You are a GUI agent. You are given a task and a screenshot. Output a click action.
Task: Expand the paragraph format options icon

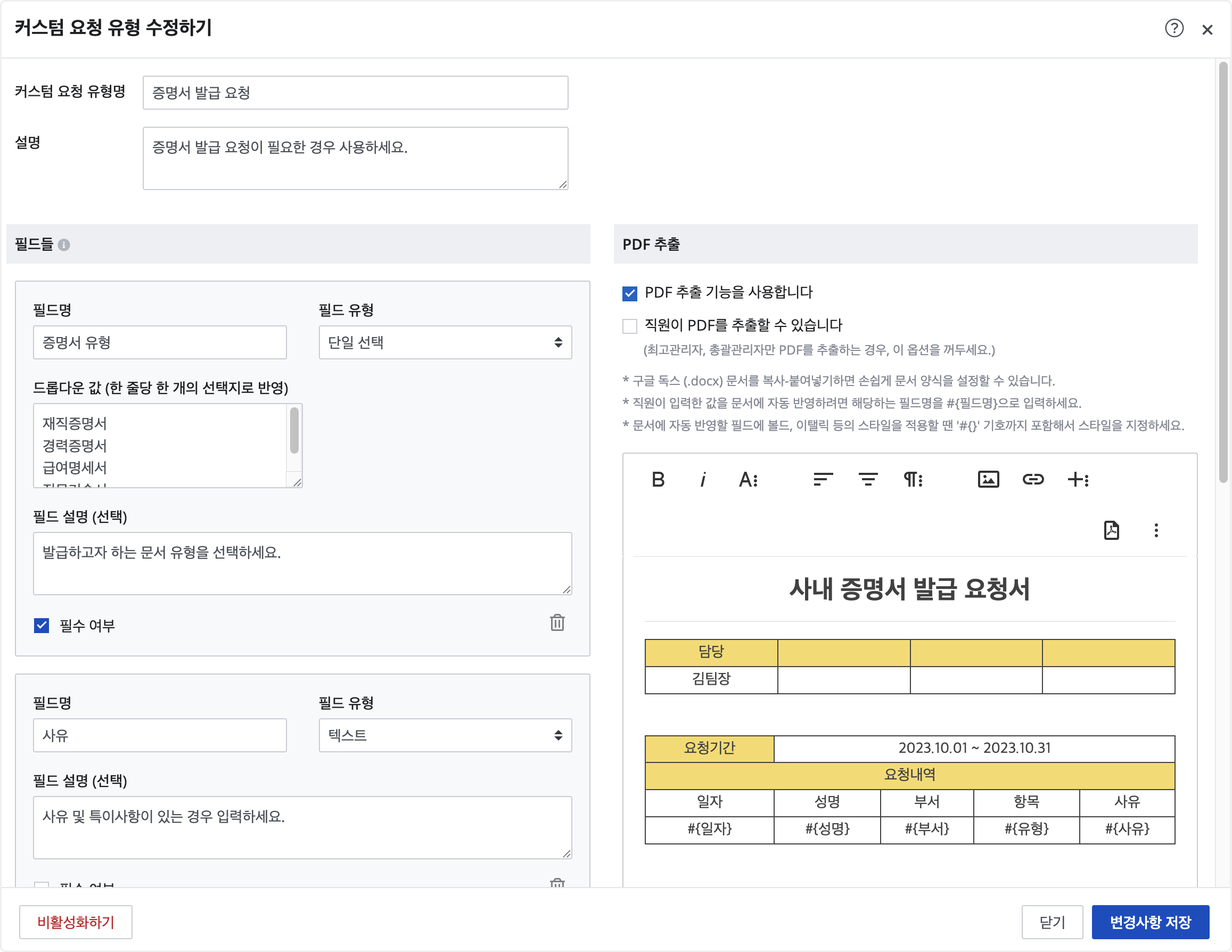pyautogui.click(x=913, y=480)
